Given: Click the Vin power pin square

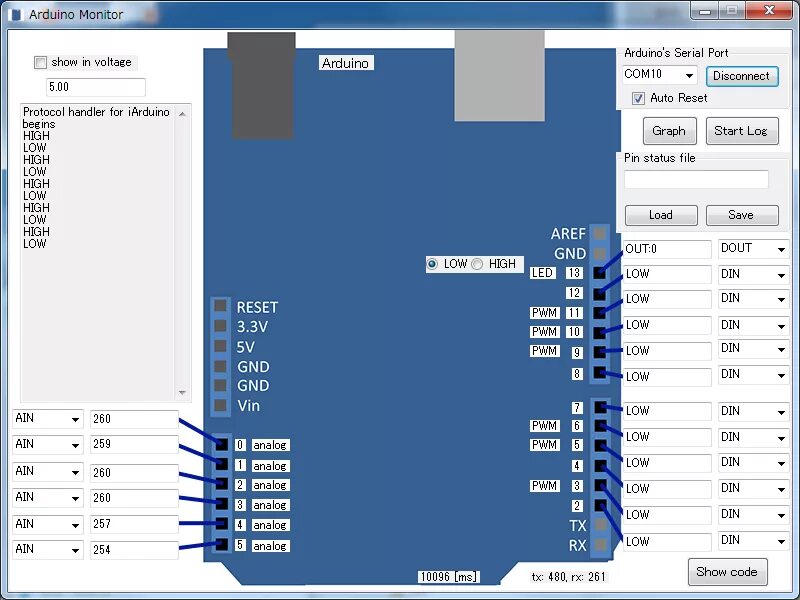Looking at the screenshot, I should click(220, 405).
